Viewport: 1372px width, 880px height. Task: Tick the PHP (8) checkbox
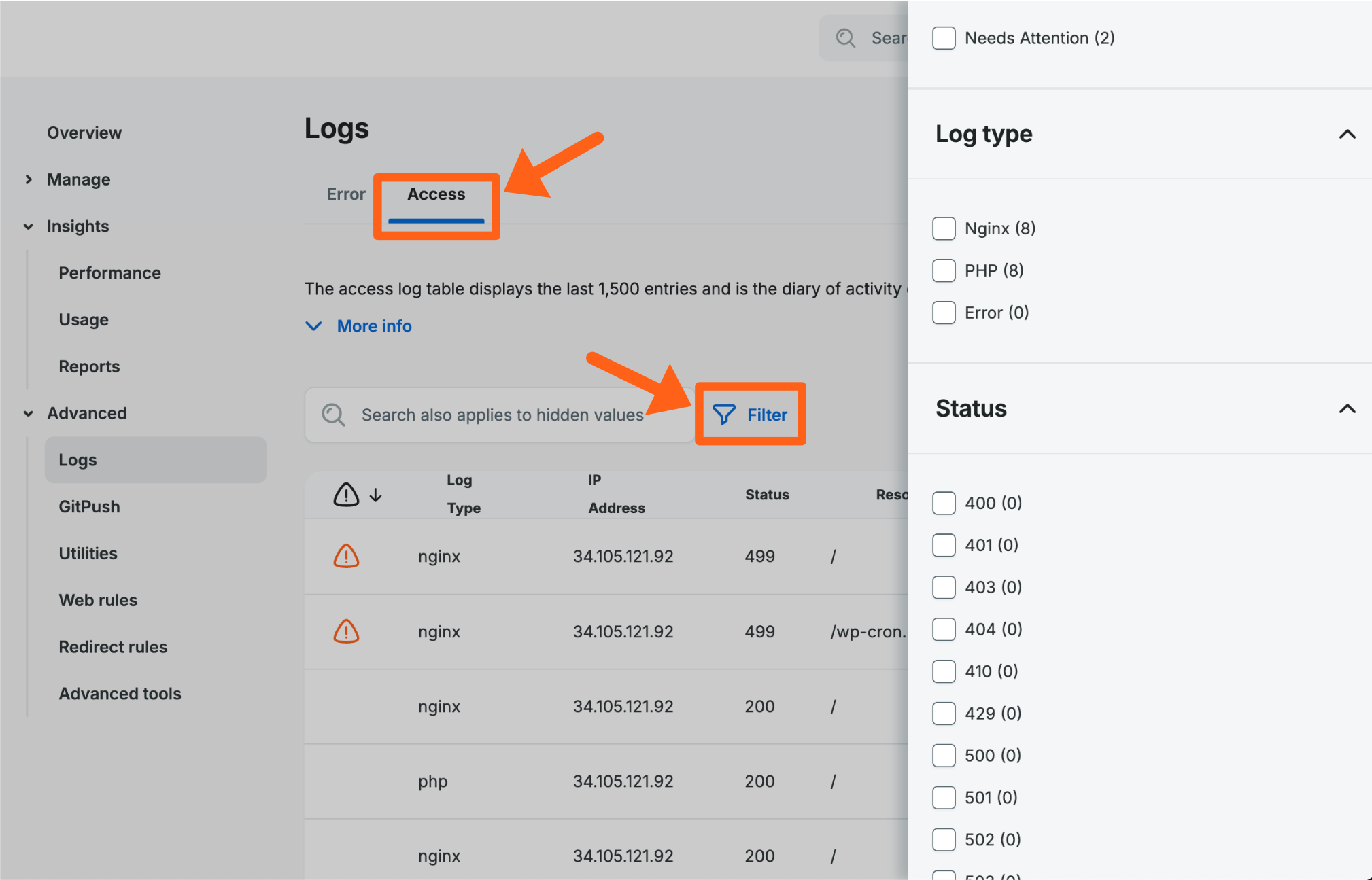tap(944, 270)
